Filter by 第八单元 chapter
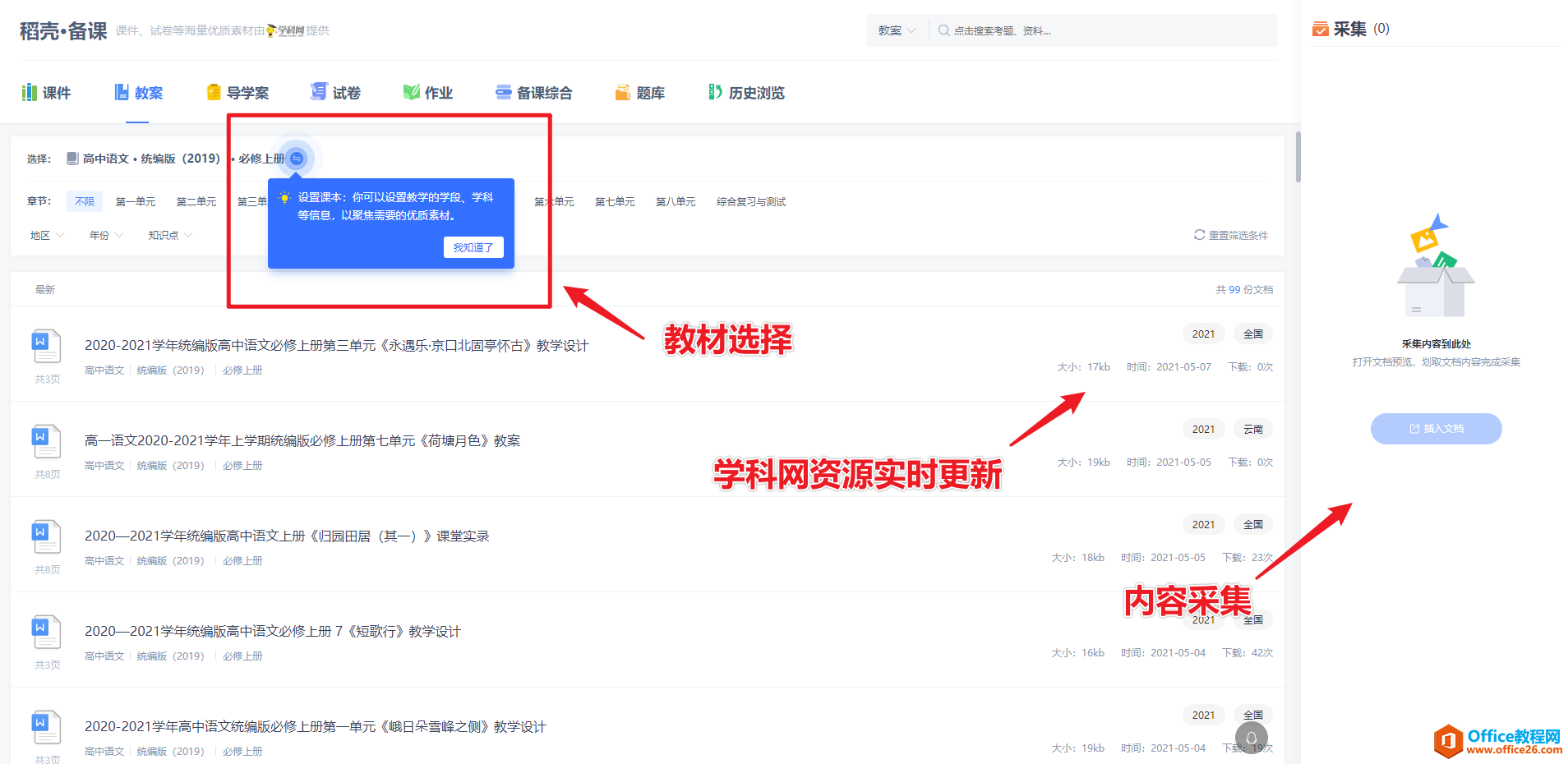This screenshot has width=1568, height=764. tap(676, 201)
